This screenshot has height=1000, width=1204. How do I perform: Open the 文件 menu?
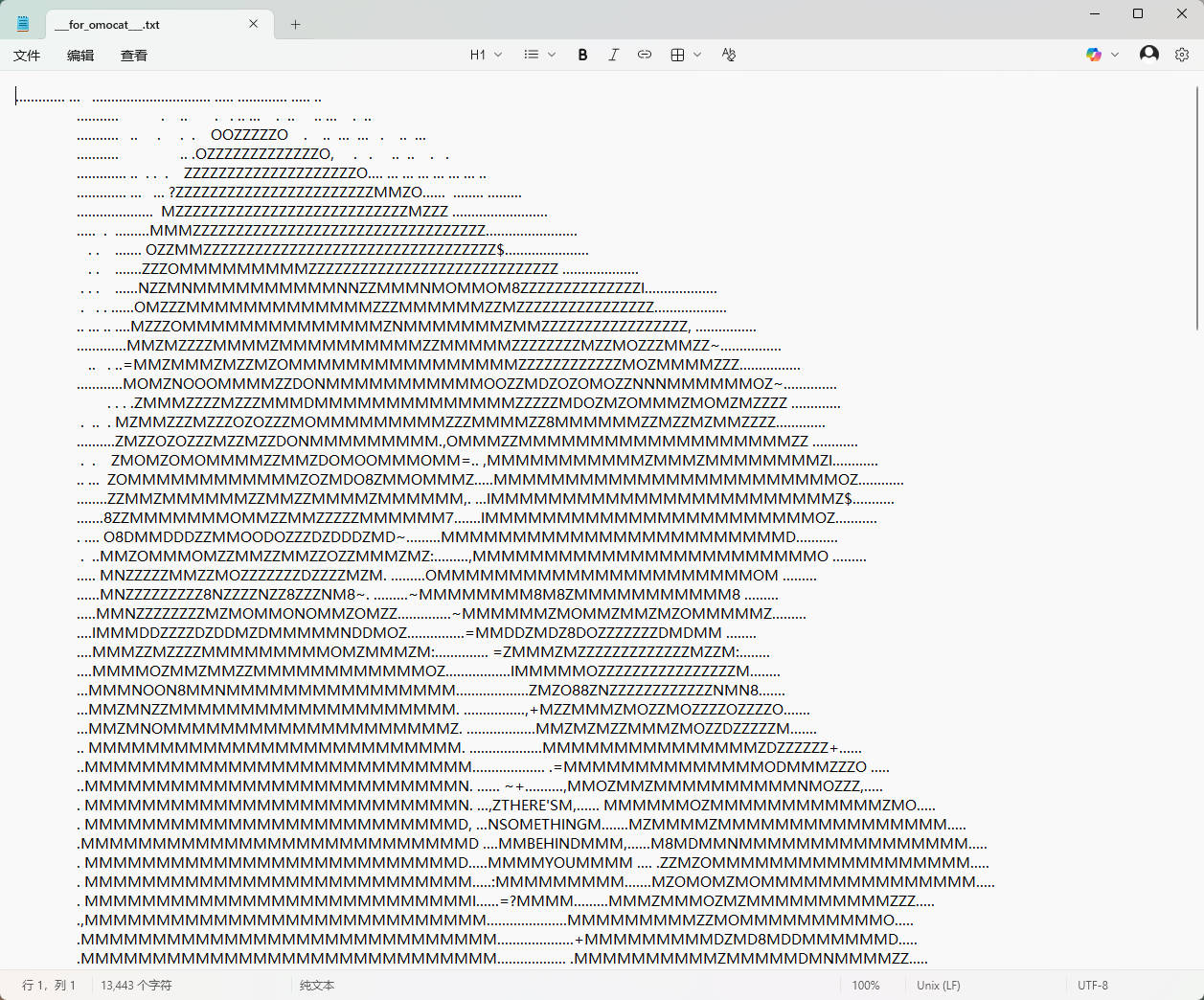pyautogui.click(x=27, y=56)
